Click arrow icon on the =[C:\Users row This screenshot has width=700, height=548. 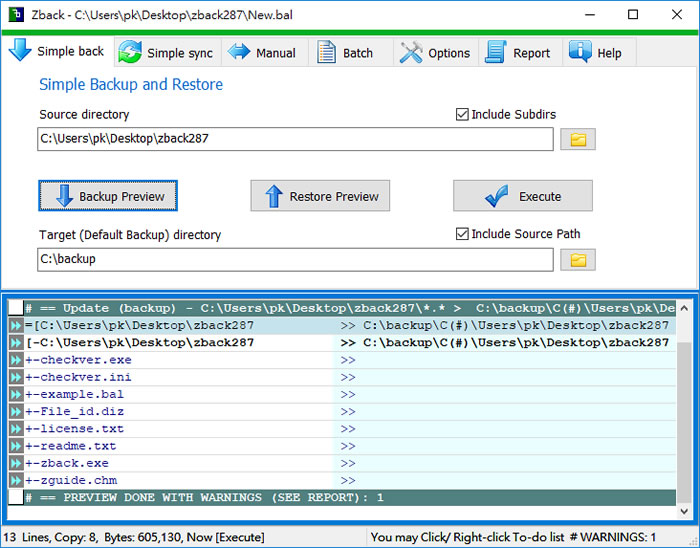click(16, 326)
